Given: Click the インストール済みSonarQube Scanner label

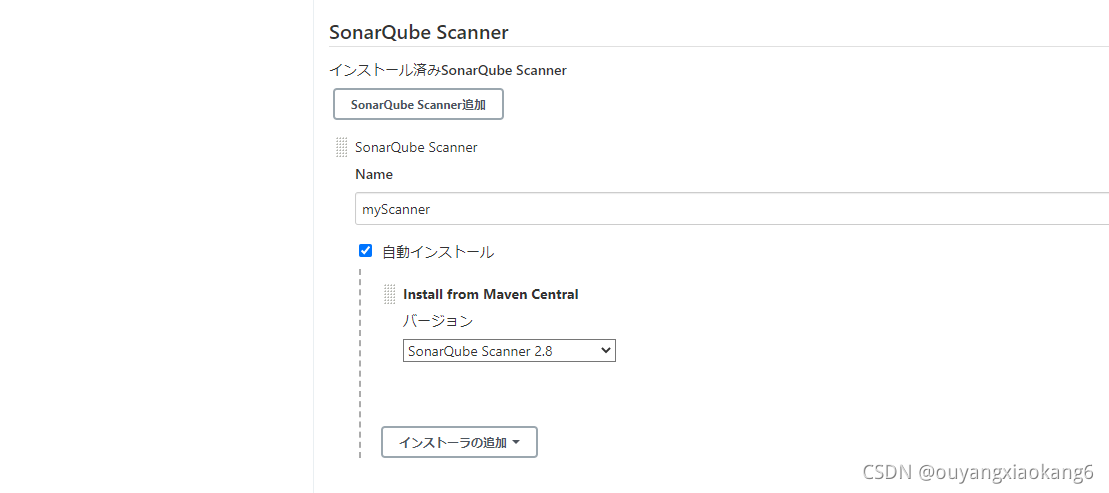Looking at the screenshot, I should coord(448,70).
